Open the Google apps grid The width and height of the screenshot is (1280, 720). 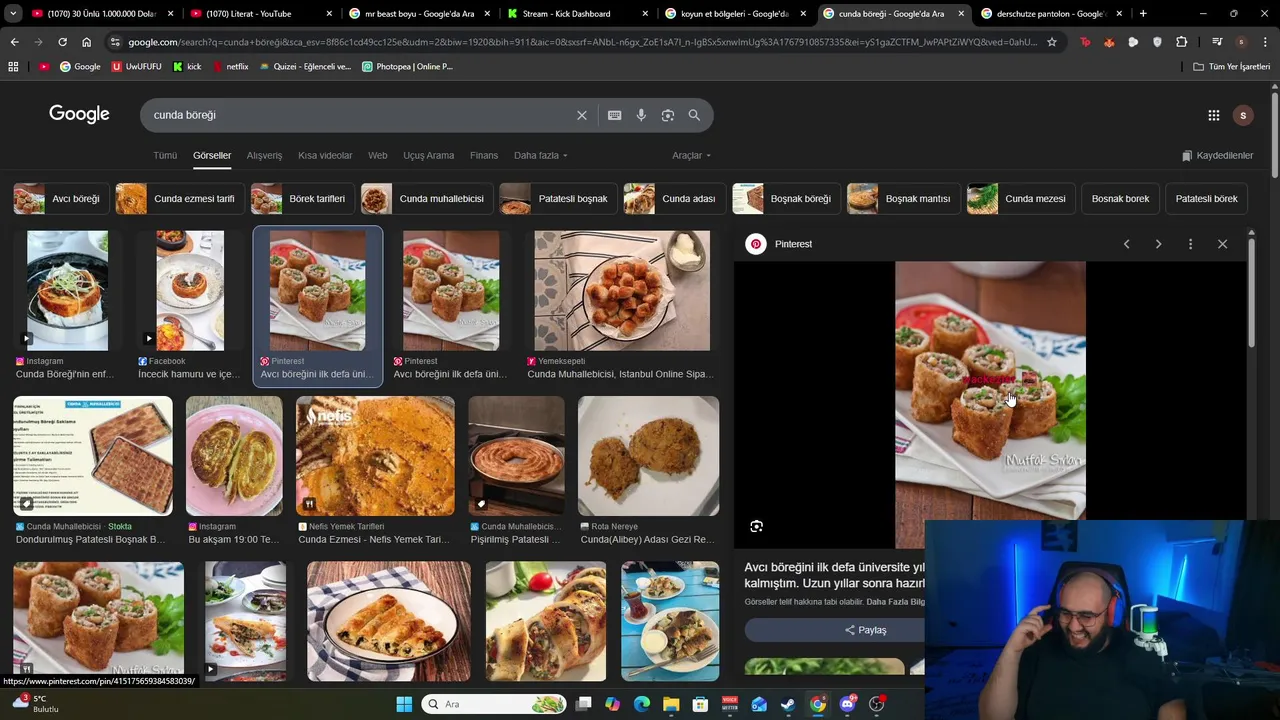point(1213,115)
